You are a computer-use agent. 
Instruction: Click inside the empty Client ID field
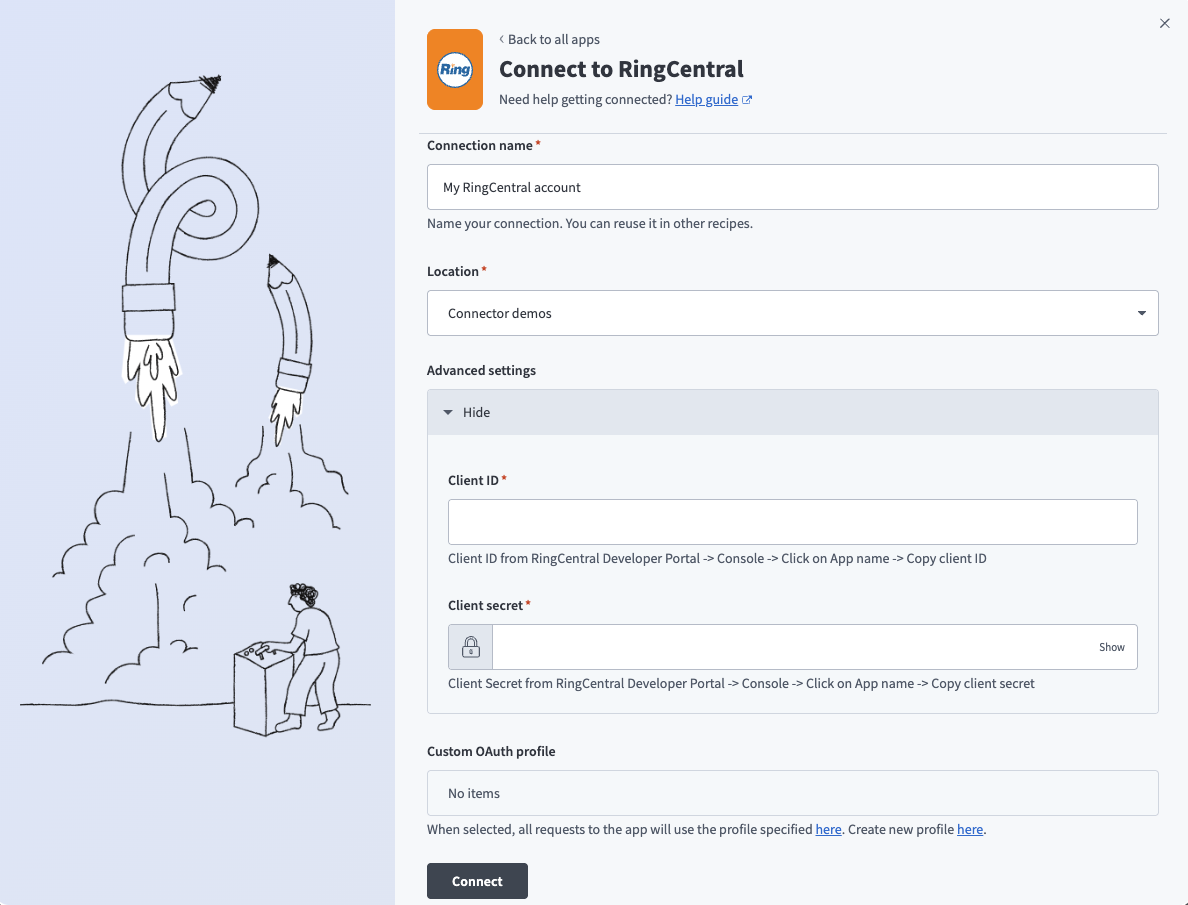[x=792, y=521]
